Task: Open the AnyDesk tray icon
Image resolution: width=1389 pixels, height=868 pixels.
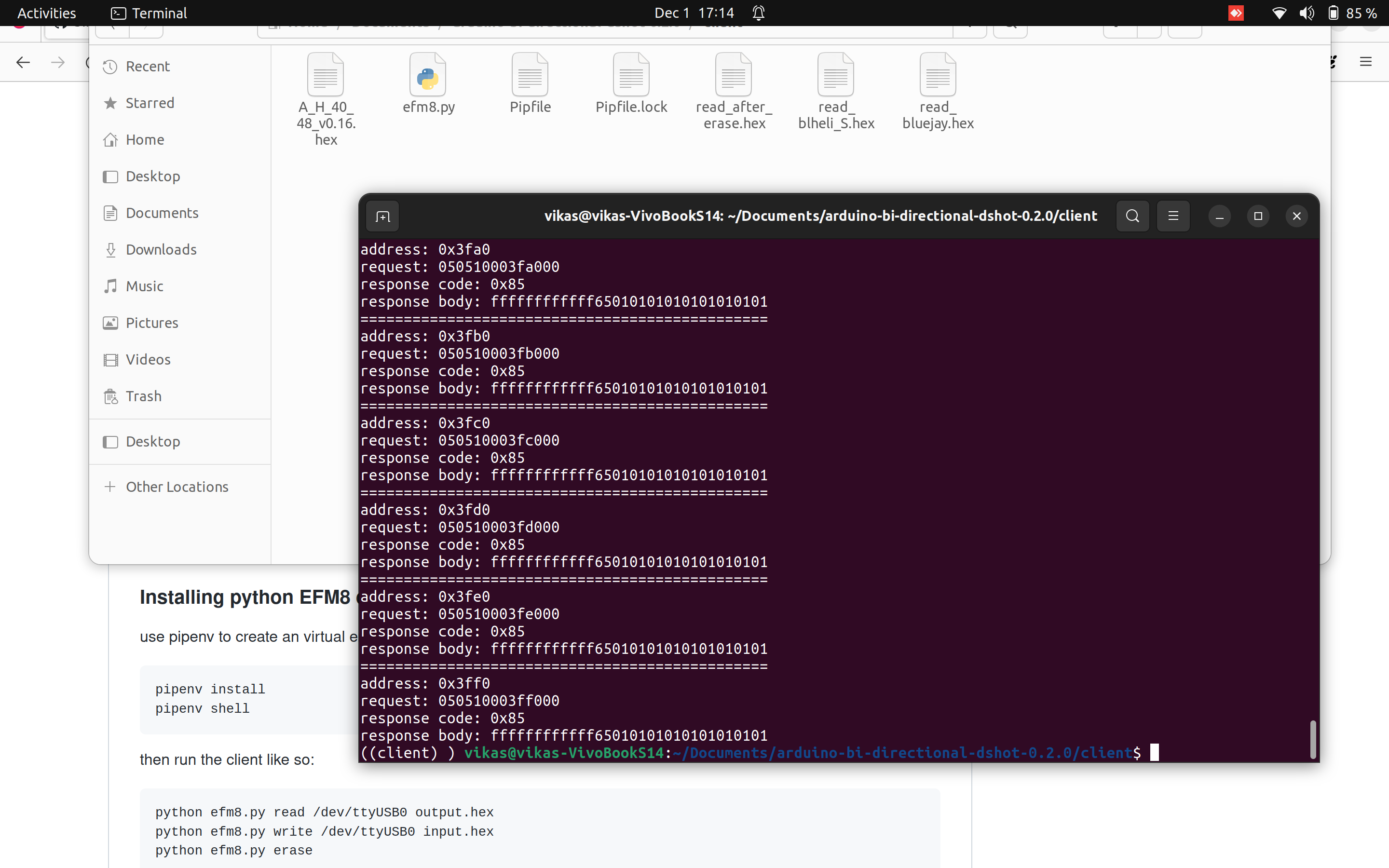Action: pyautogui.click(x=1236, y=13)
